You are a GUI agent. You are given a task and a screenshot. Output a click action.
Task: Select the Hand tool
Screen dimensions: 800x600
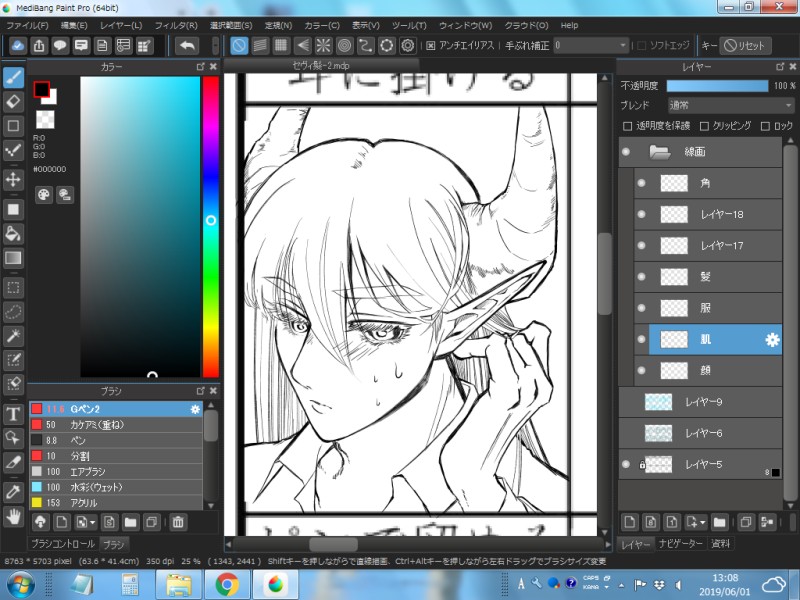click(14, 517)
